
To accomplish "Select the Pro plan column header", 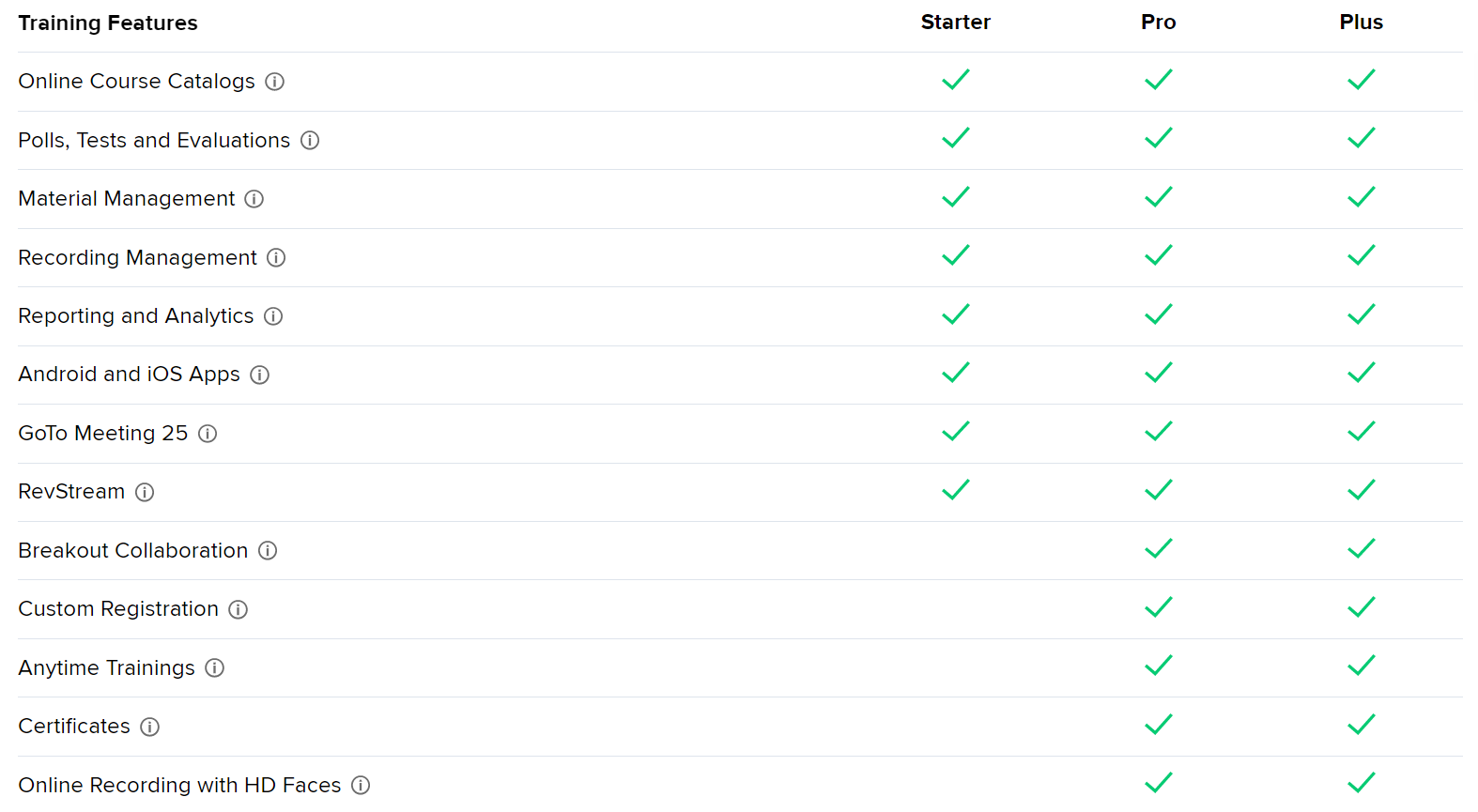I will pos(1158,23).
